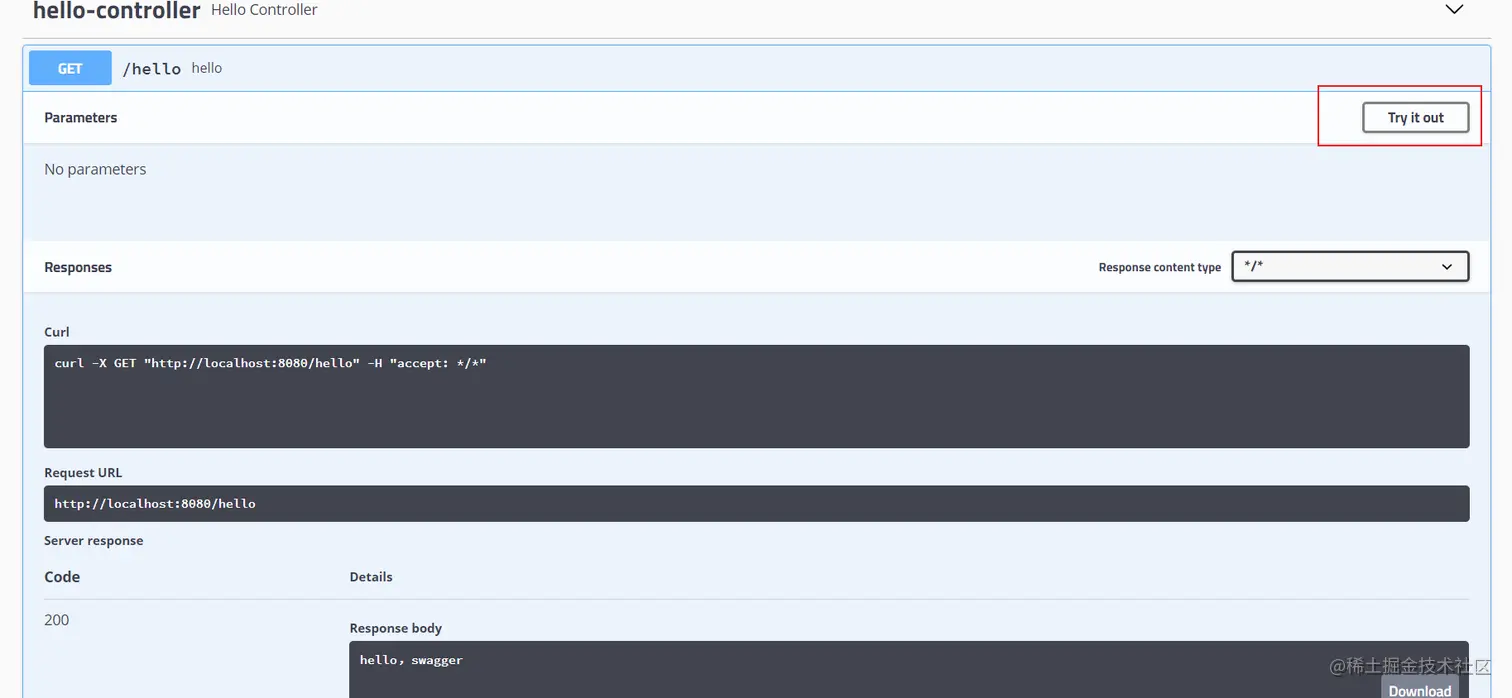Click the Code column header
Screen dimensions: 1512x698
(62, 577)
